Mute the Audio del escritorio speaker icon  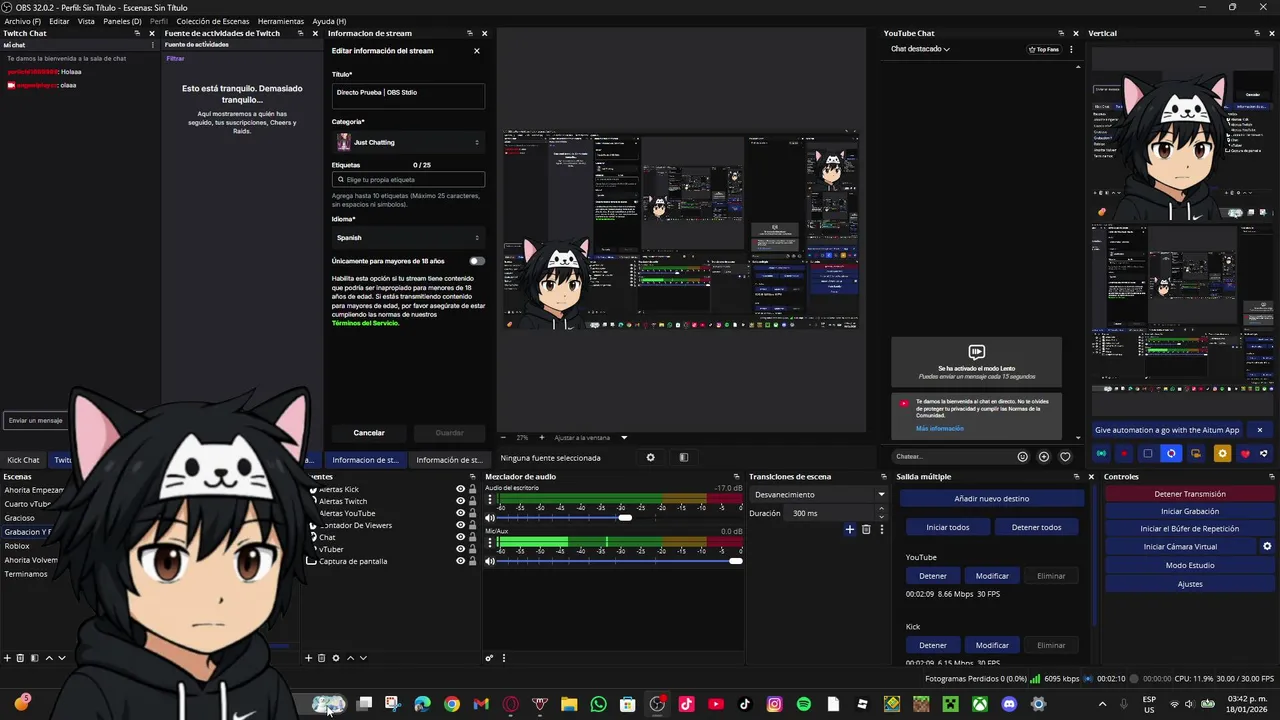490,518
